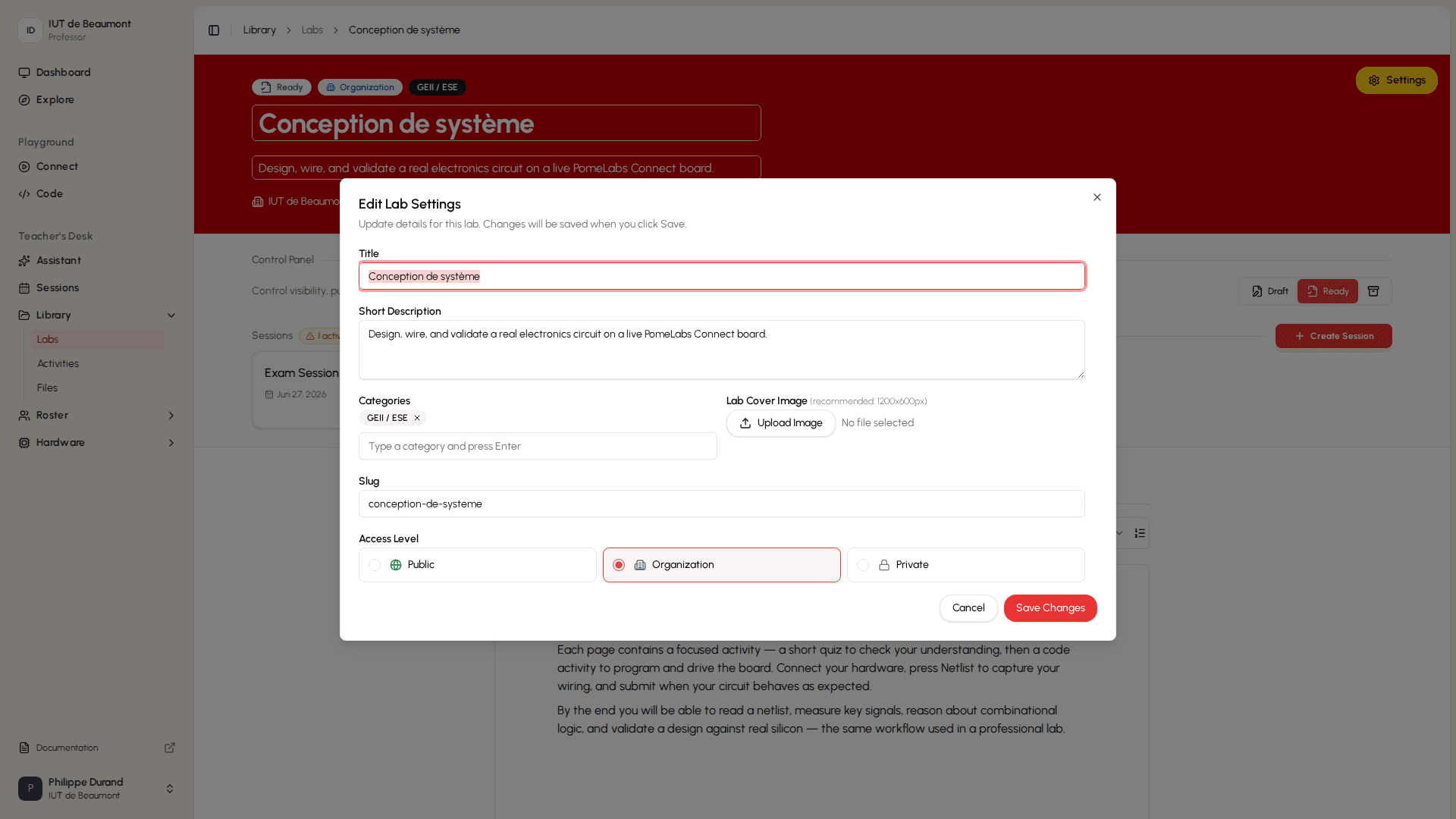Click the Explore compass icon

tap(24, 100)
